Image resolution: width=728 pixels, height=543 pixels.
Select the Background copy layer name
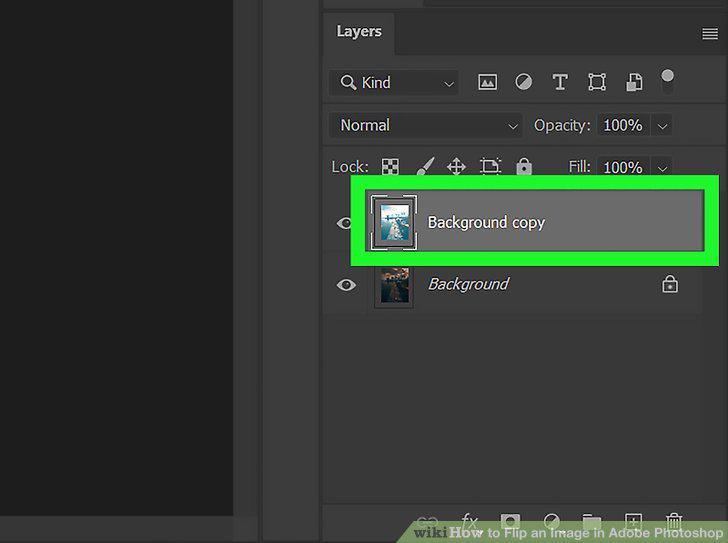486,222
